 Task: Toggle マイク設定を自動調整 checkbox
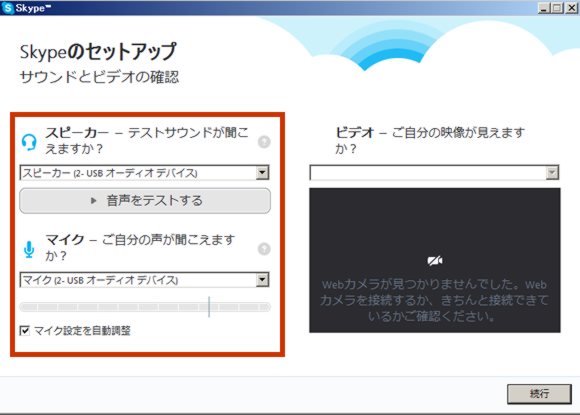pyautogui.click(x=25, y=330)
